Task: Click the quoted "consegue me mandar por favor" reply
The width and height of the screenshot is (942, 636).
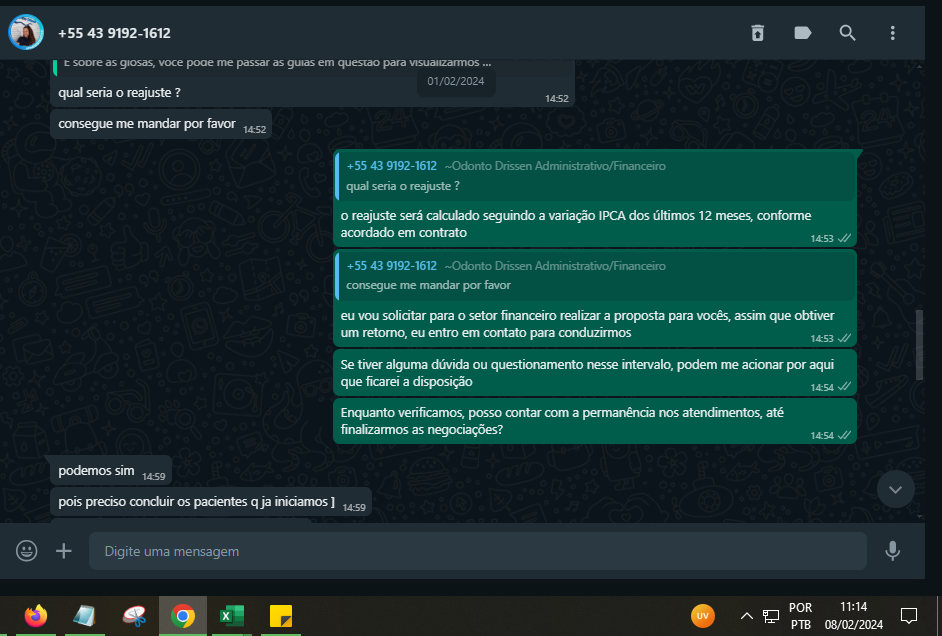Action: [595, 276]
